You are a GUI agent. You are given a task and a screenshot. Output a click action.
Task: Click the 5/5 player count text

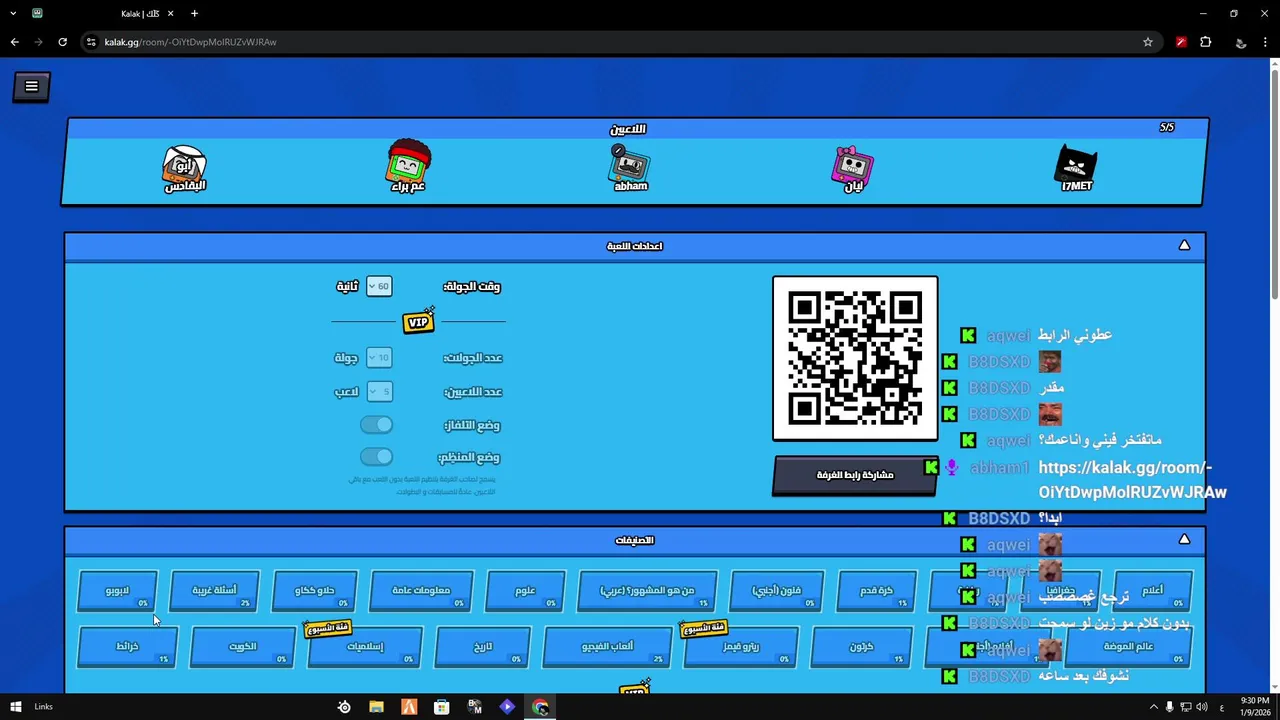click(1167, 128)
